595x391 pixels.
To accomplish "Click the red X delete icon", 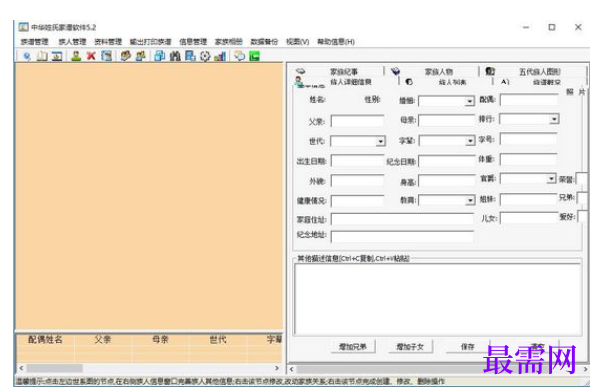I will [91, 56].
